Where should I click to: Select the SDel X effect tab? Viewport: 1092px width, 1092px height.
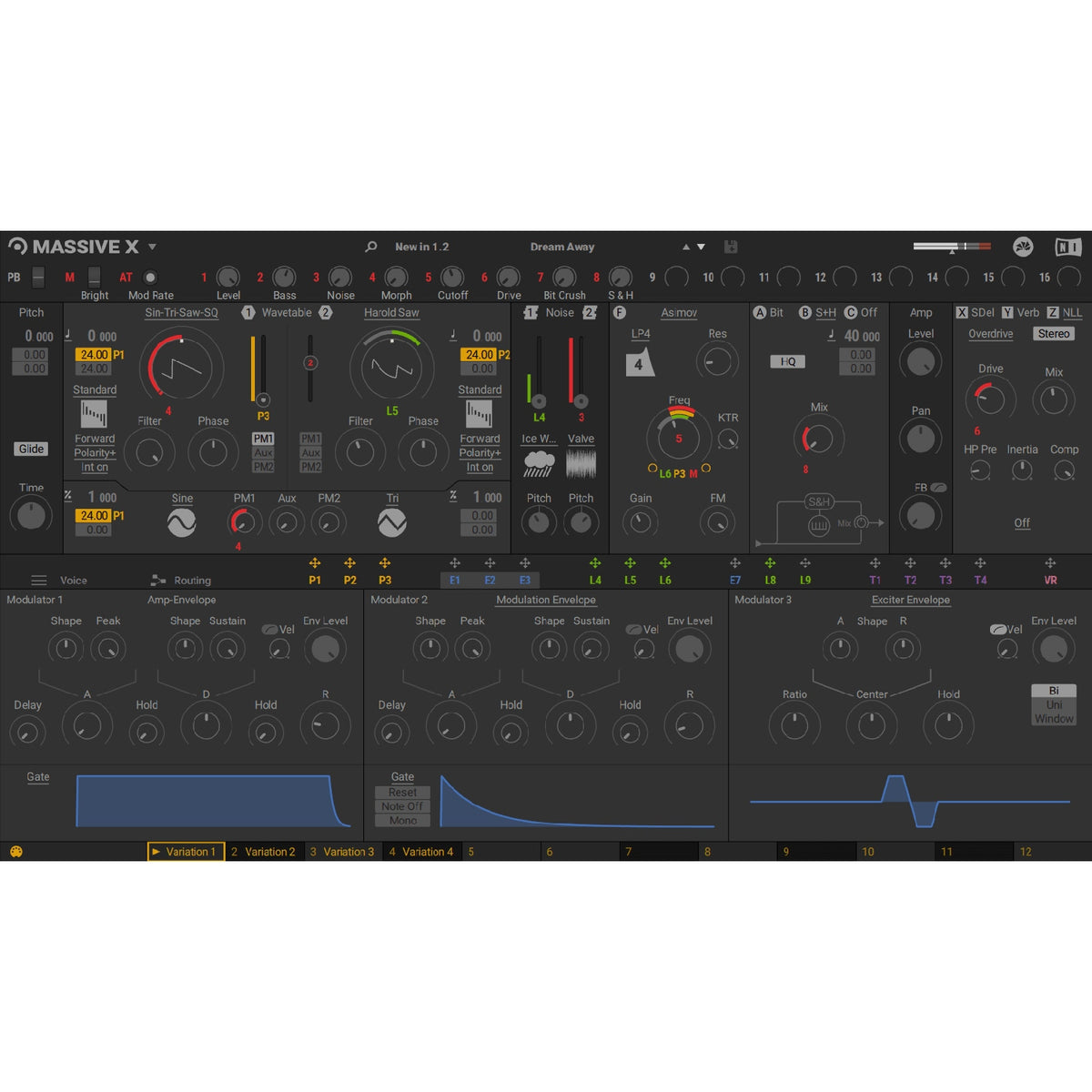[x=975, y=312]
